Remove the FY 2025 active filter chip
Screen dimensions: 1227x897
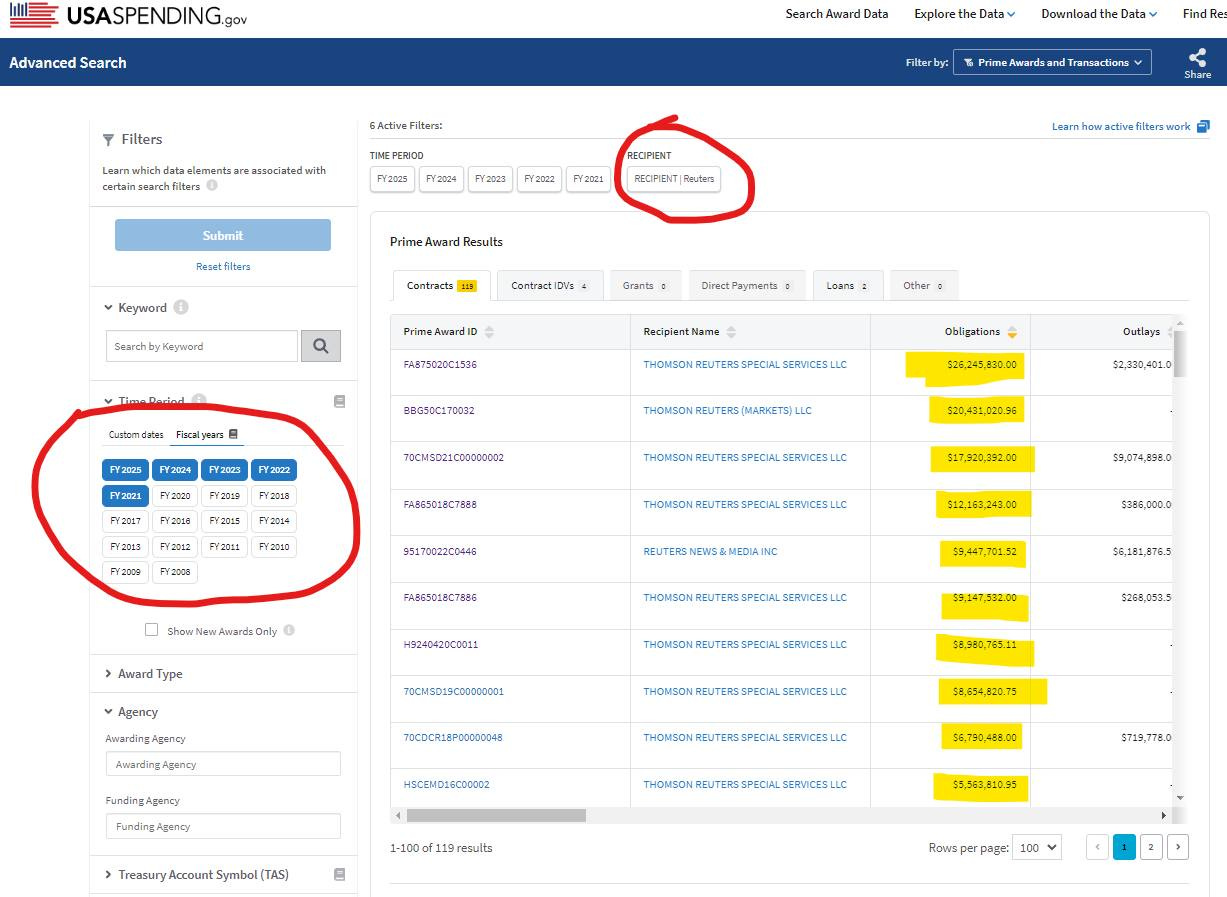[392, 179]
